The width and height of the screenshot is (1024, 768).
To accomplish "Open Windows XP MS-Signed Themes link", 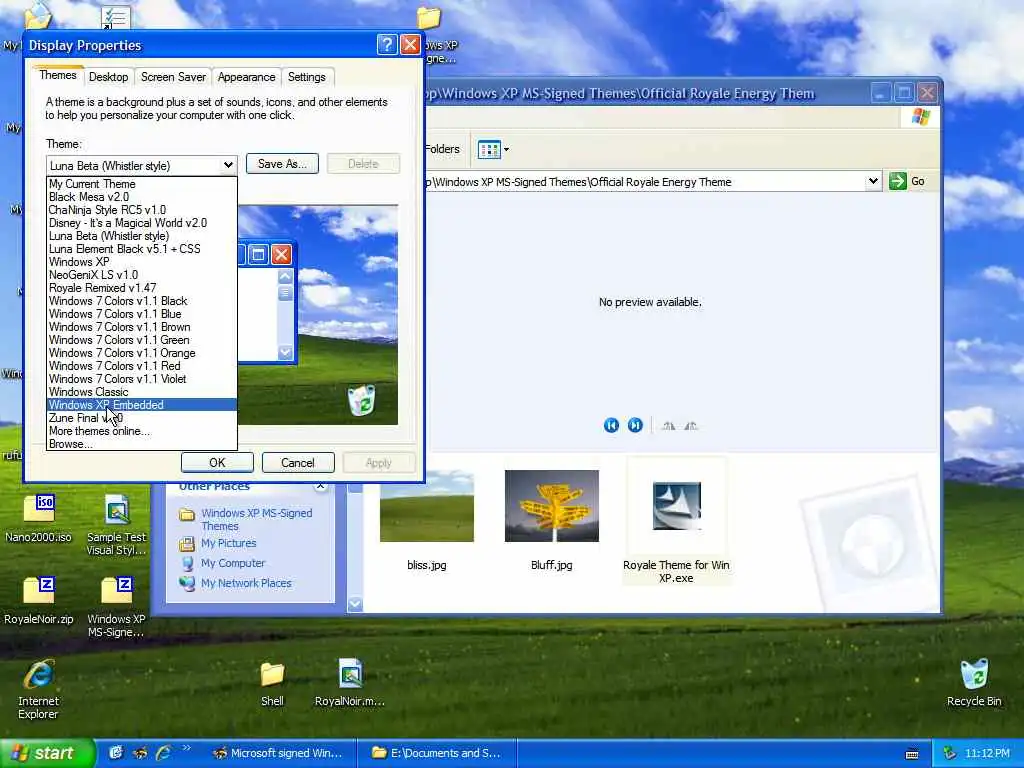I will (x=256, y=519).
